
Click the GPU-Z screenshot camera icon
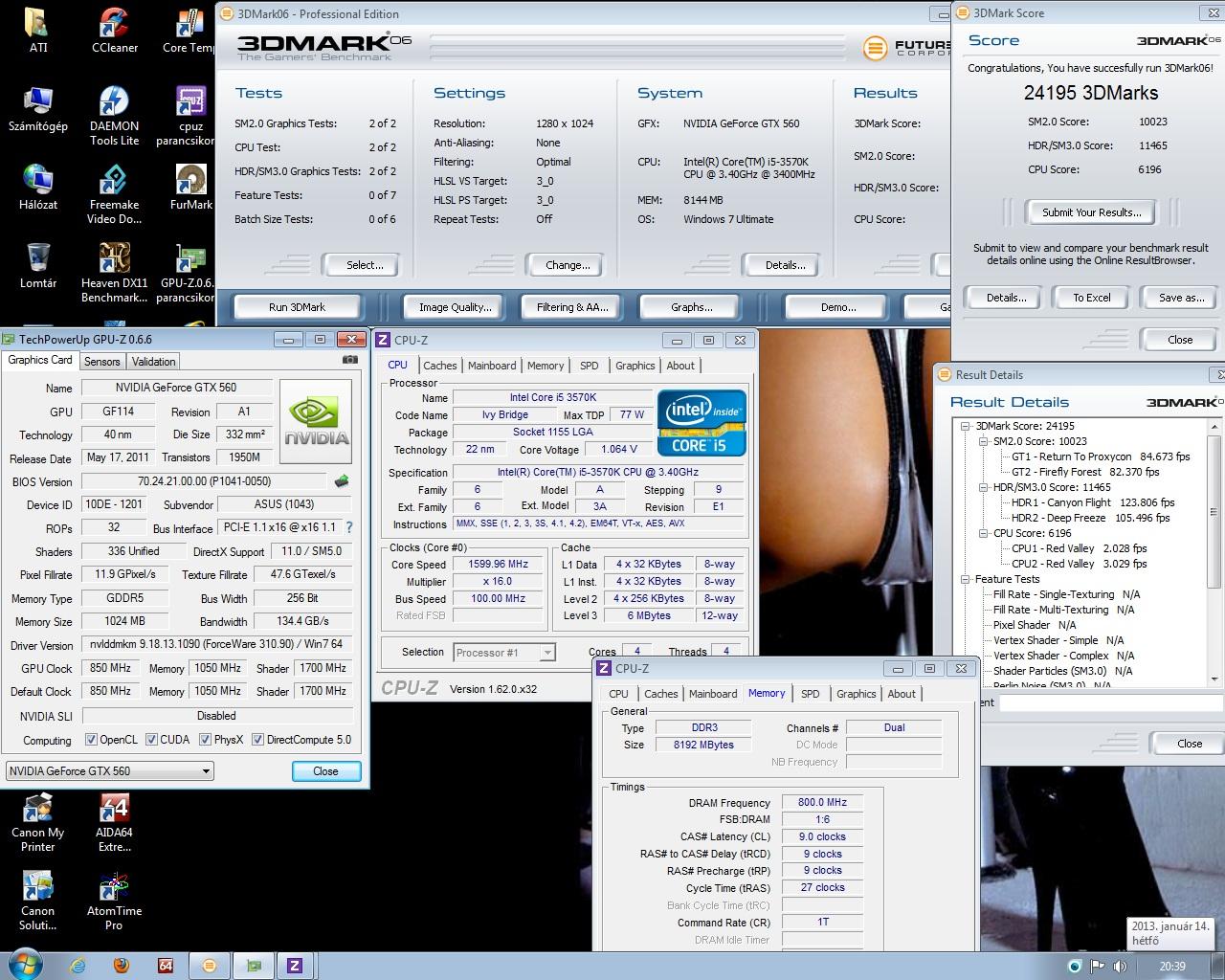350,361
